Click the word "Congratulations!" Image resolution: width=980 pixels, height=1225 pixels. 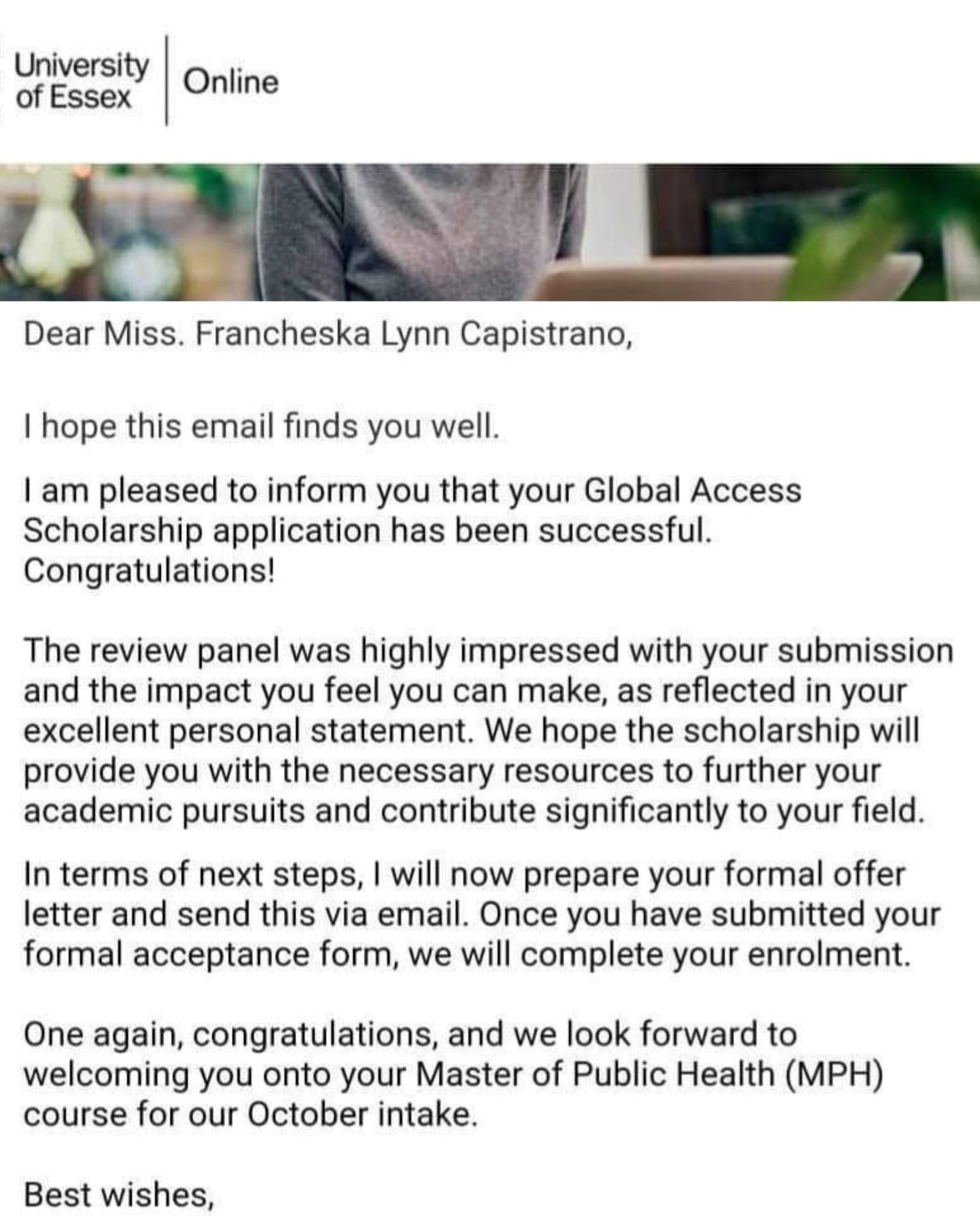[x=149, y=570]
